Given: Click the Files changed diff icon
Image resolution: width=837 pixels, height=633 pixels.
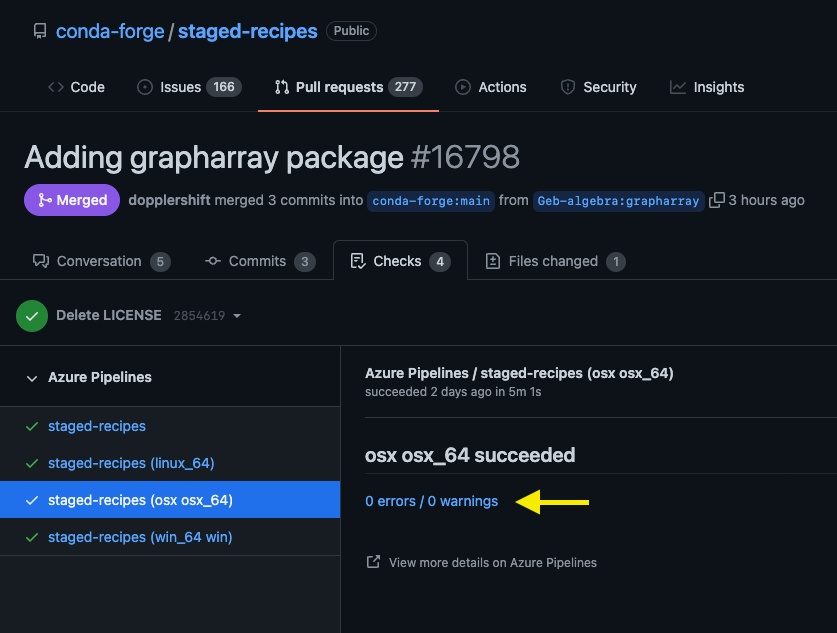Looking at the screenshot, I should 493,261.
